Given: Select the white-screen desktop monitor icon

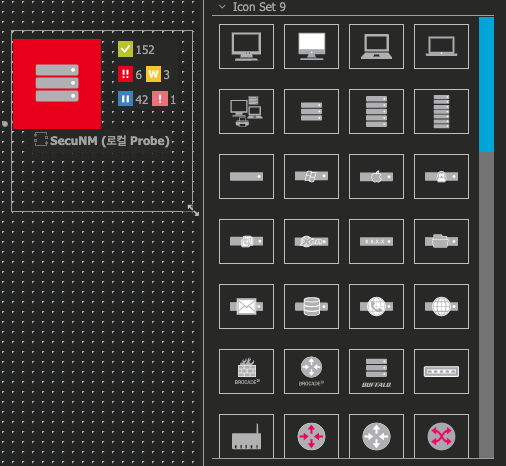Looking at the screenshot, I should click(311, 47).
